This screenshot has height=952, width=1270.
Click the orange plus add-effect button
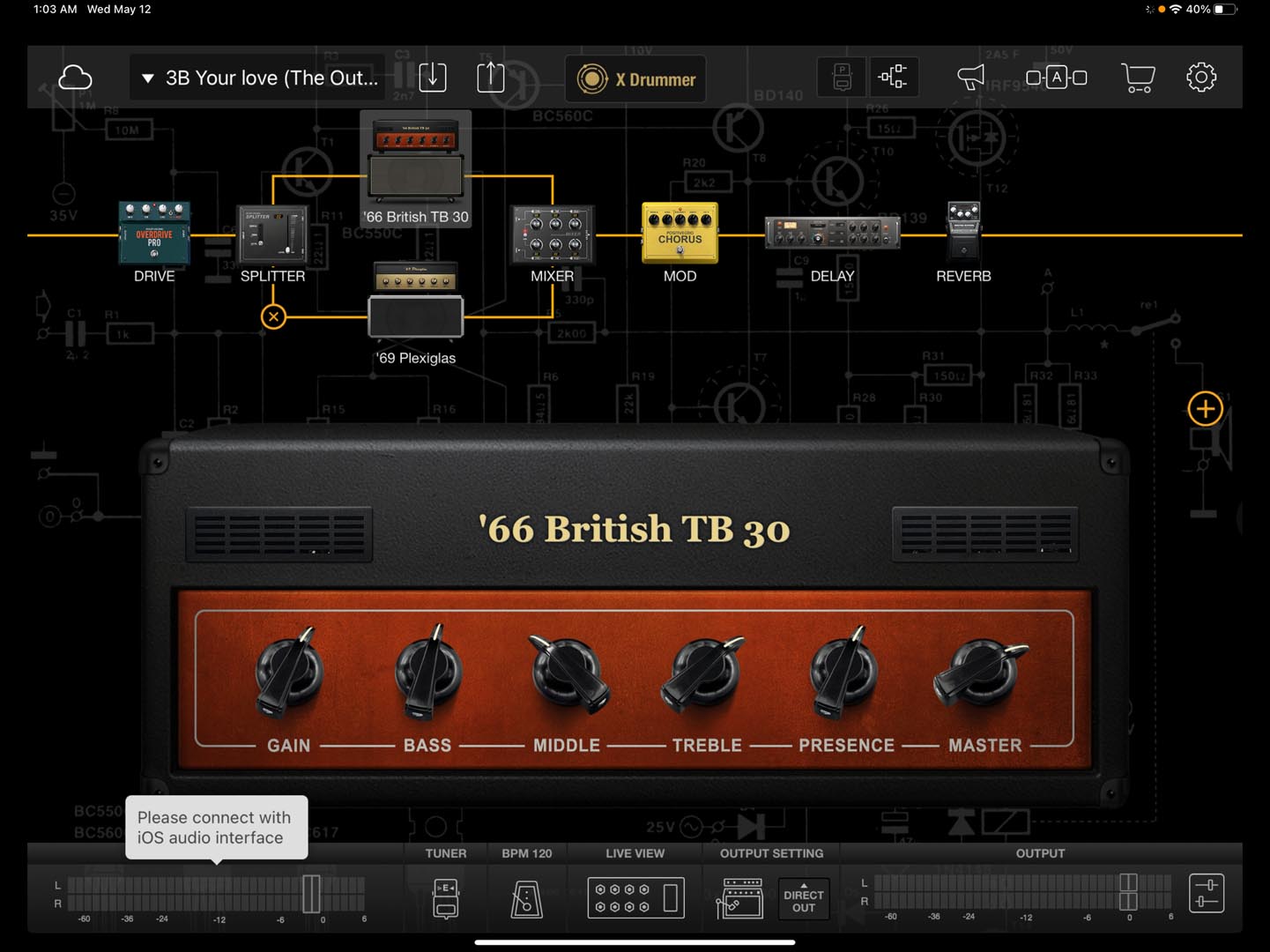[x=1205, y=409]
